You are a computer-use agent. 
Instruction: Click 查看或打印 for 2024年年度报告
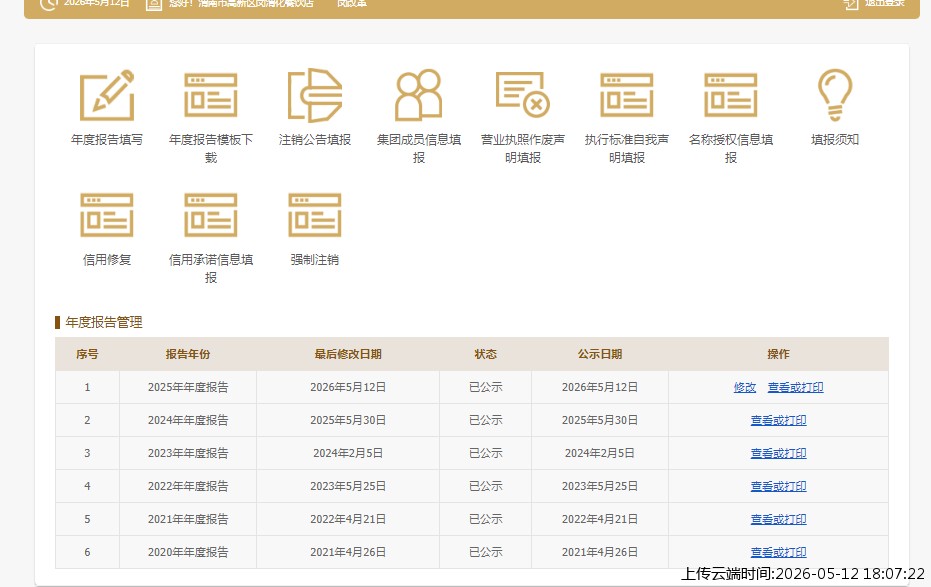778,420
